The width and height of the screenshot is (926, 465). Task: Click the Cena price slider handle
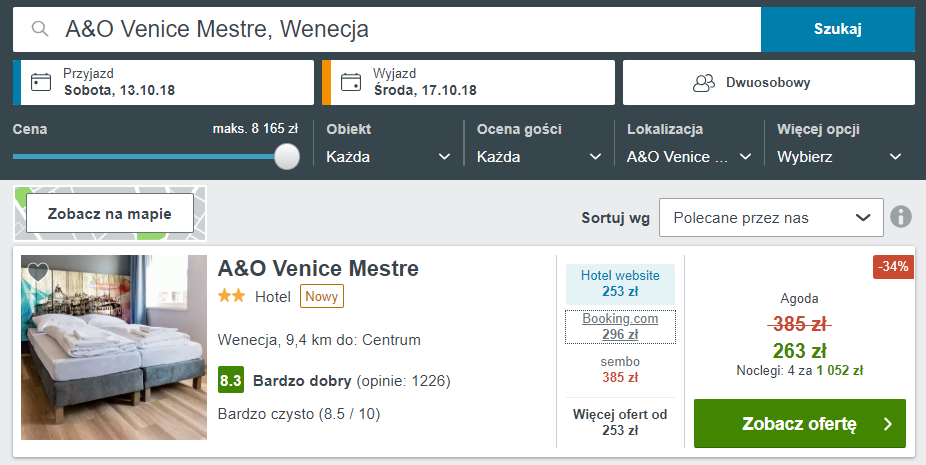click(x=287, y=157)
